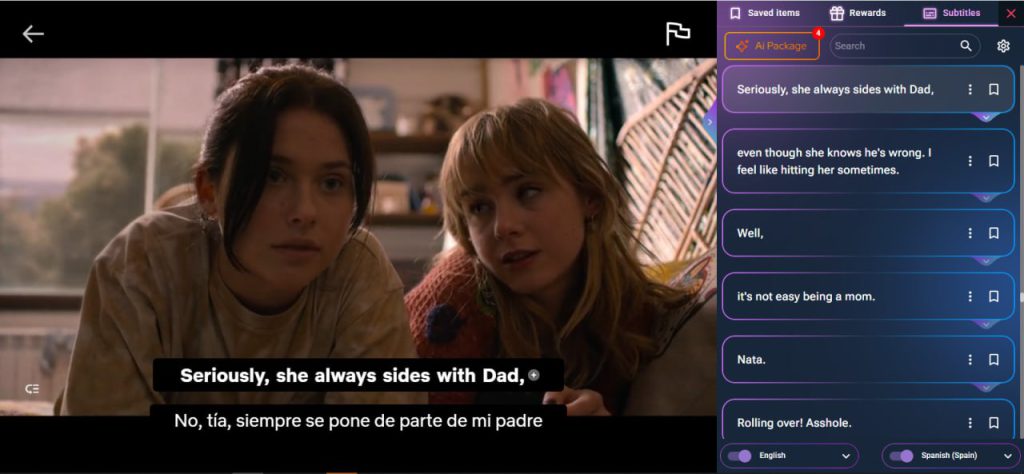The height and width of the screenshot is (474, 1024).
Task: Bookmark the 'even though she knows he's wrong' subtitle
Action: click(x=994, y=161)
